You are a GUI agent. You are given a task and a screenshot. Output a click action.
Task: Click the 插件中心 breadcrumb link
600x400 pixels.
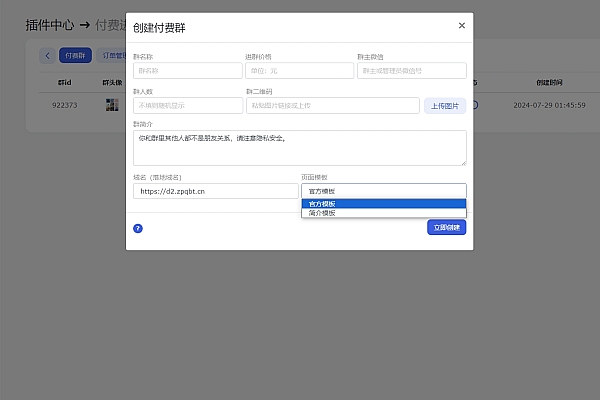50,25
